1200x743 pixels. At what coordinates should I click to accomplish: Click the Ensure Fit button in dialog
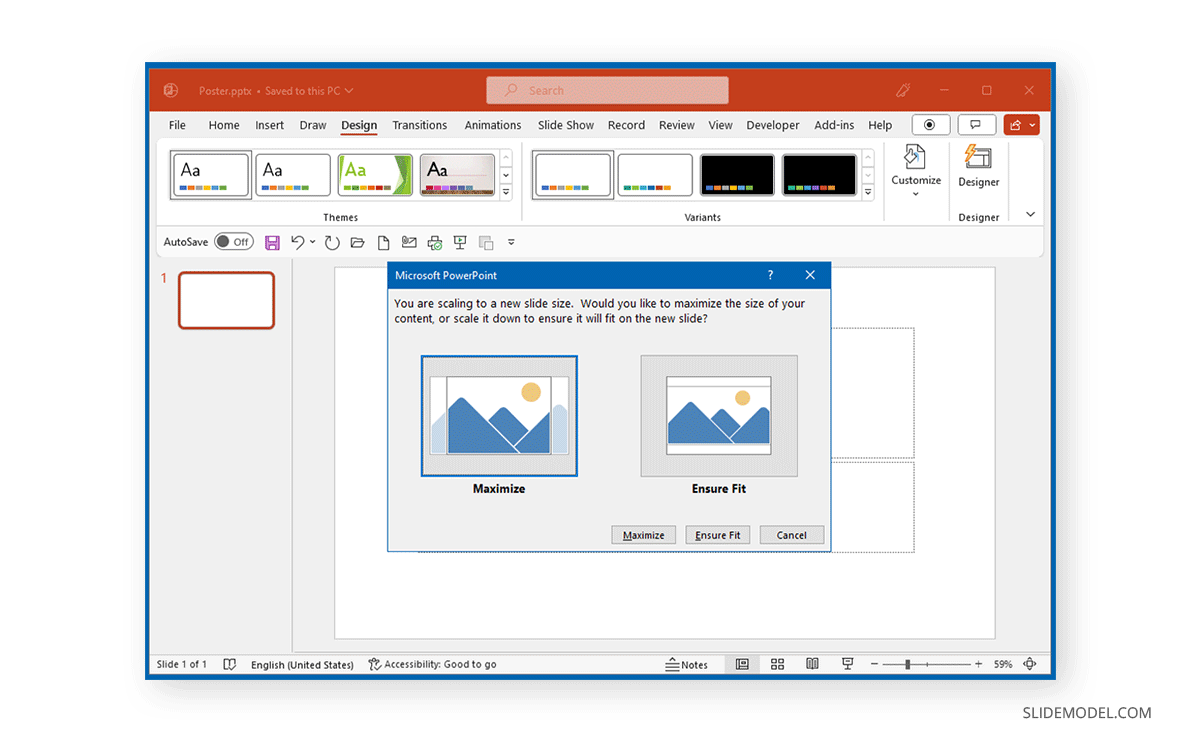(718, 535)
